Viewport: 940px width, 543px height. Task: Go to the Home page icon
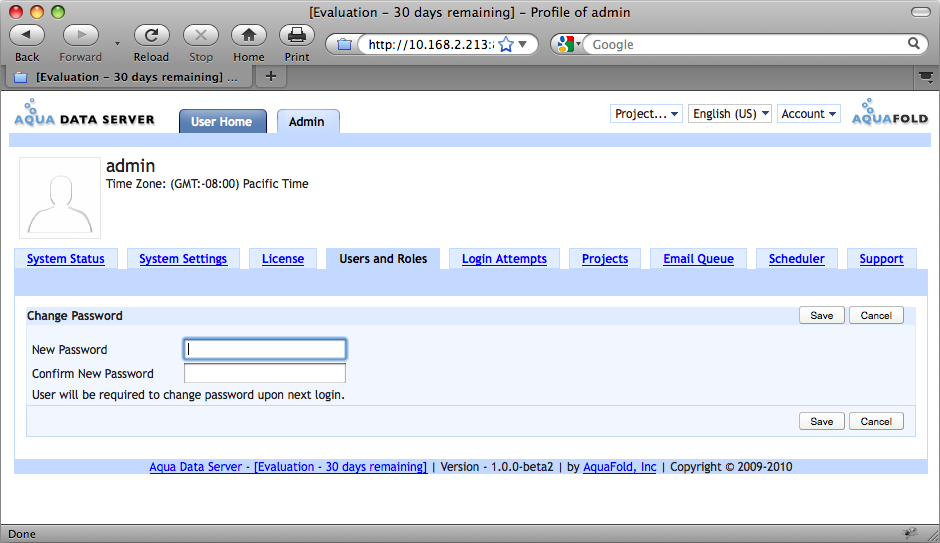tap(249, 36)
